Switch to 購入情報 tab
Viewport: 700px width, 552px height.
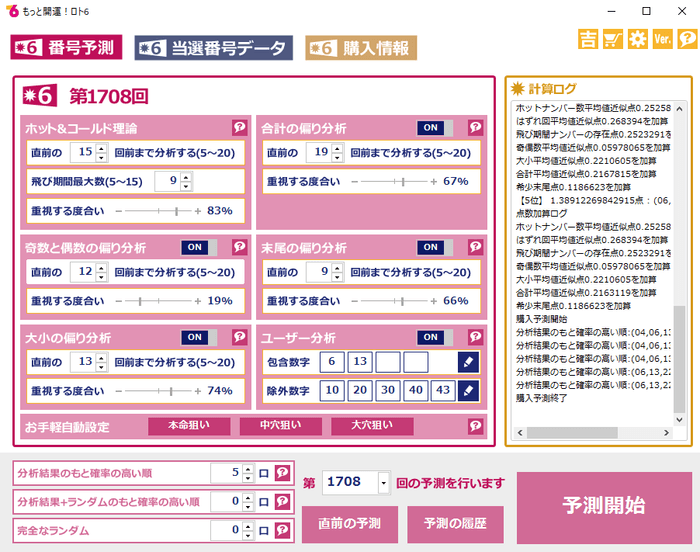pos(361,48)
